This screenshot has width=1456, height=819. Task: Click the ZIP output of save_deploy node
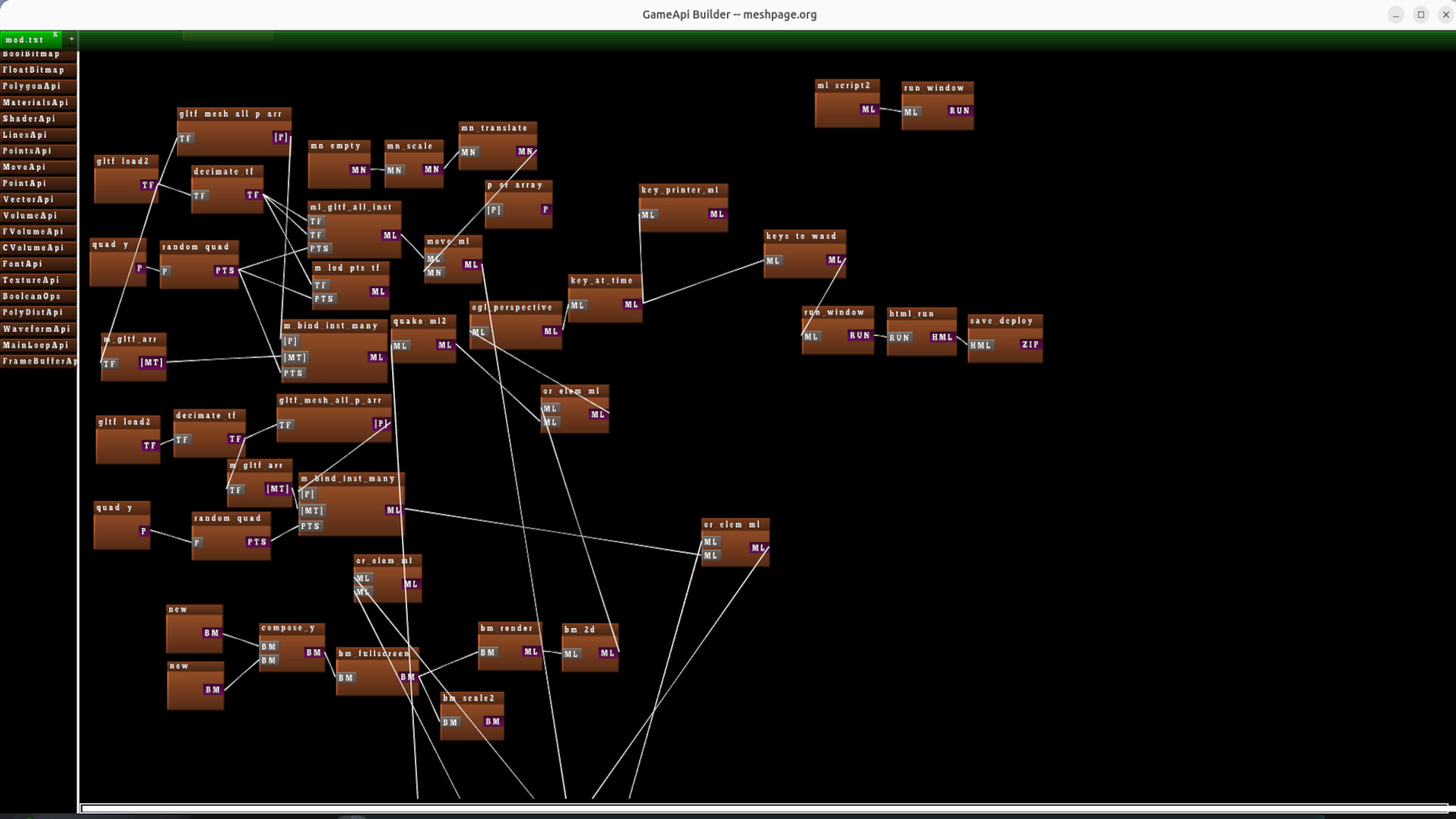point(1030,345)
